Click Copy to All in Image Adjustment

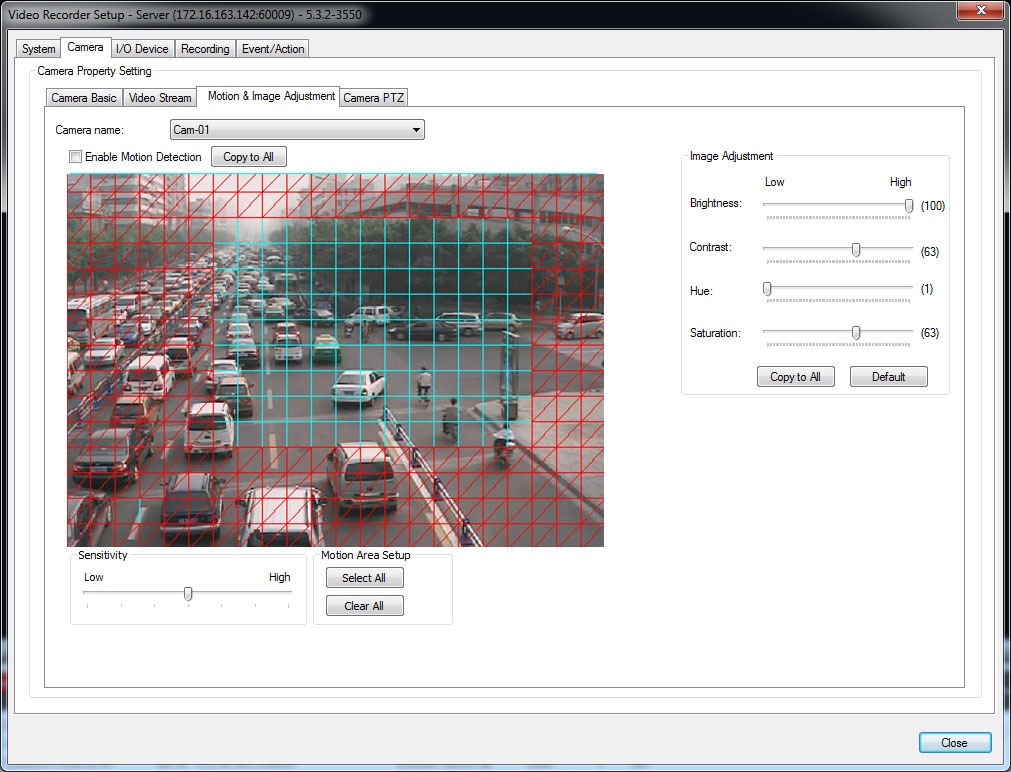point(795,377)
